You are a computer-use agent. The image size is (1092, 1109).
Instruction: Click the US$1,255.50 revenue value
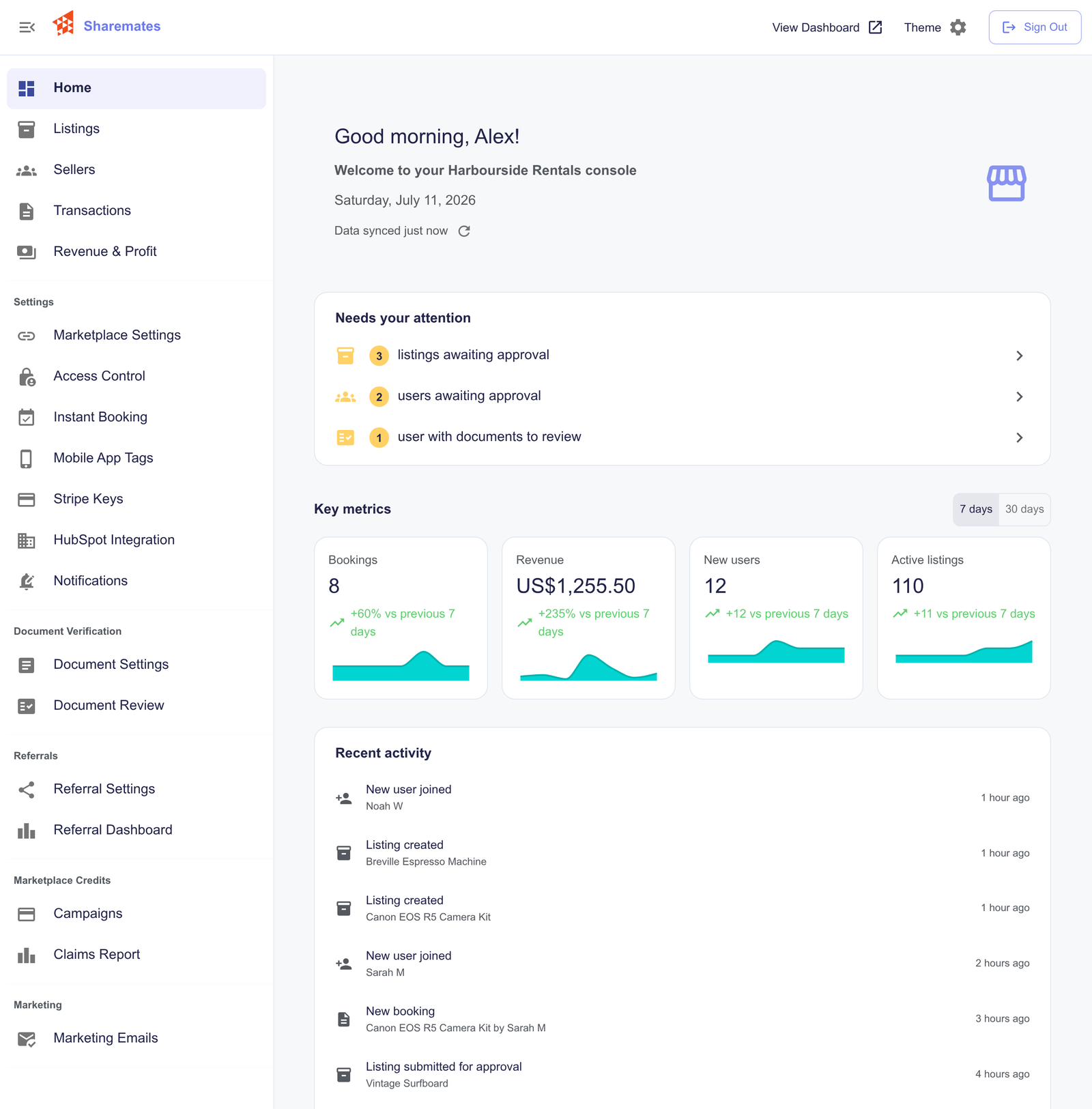pyautogui.click(x=575, y=586)
